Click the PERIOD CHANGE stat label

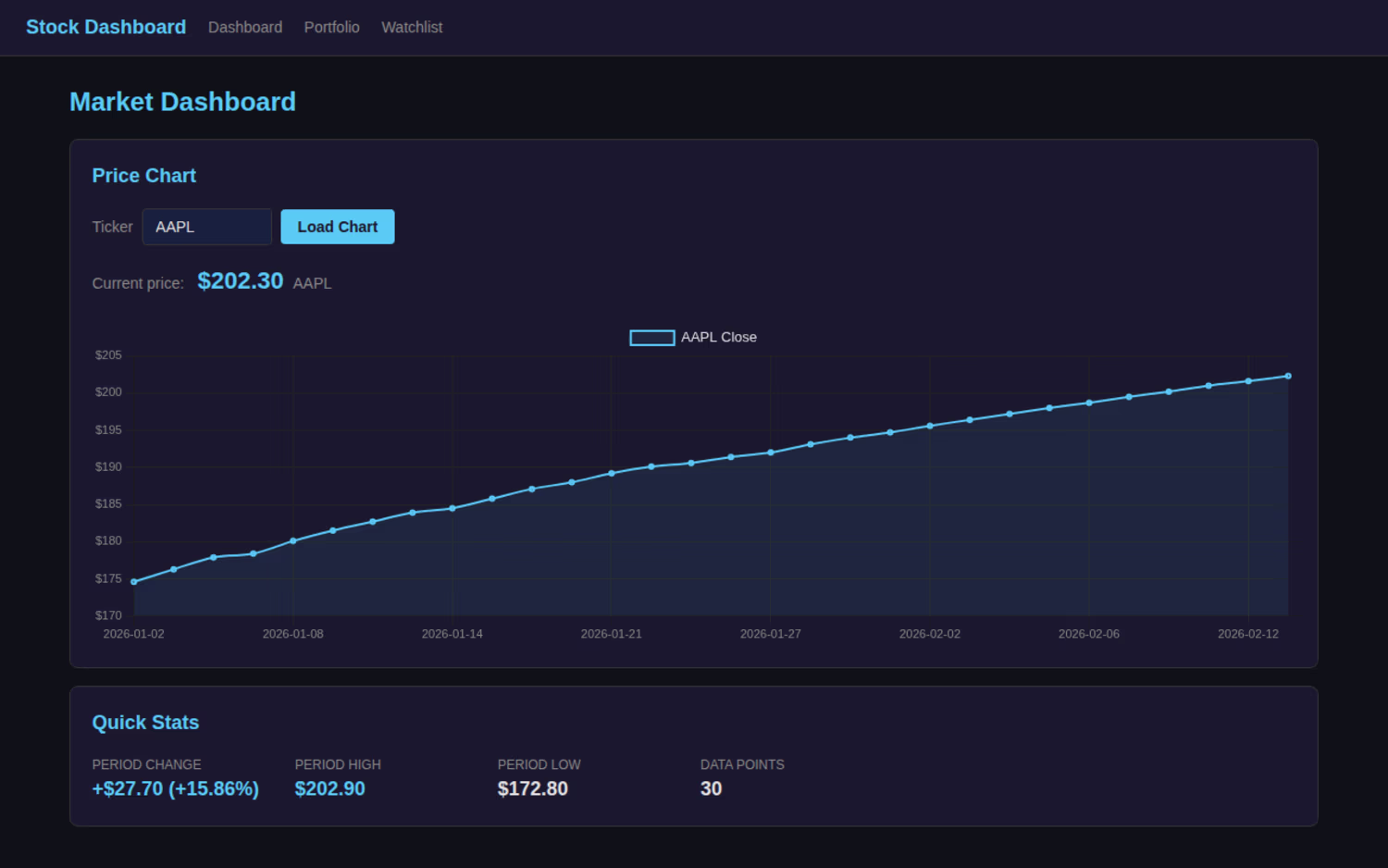[x=146, y=765]
